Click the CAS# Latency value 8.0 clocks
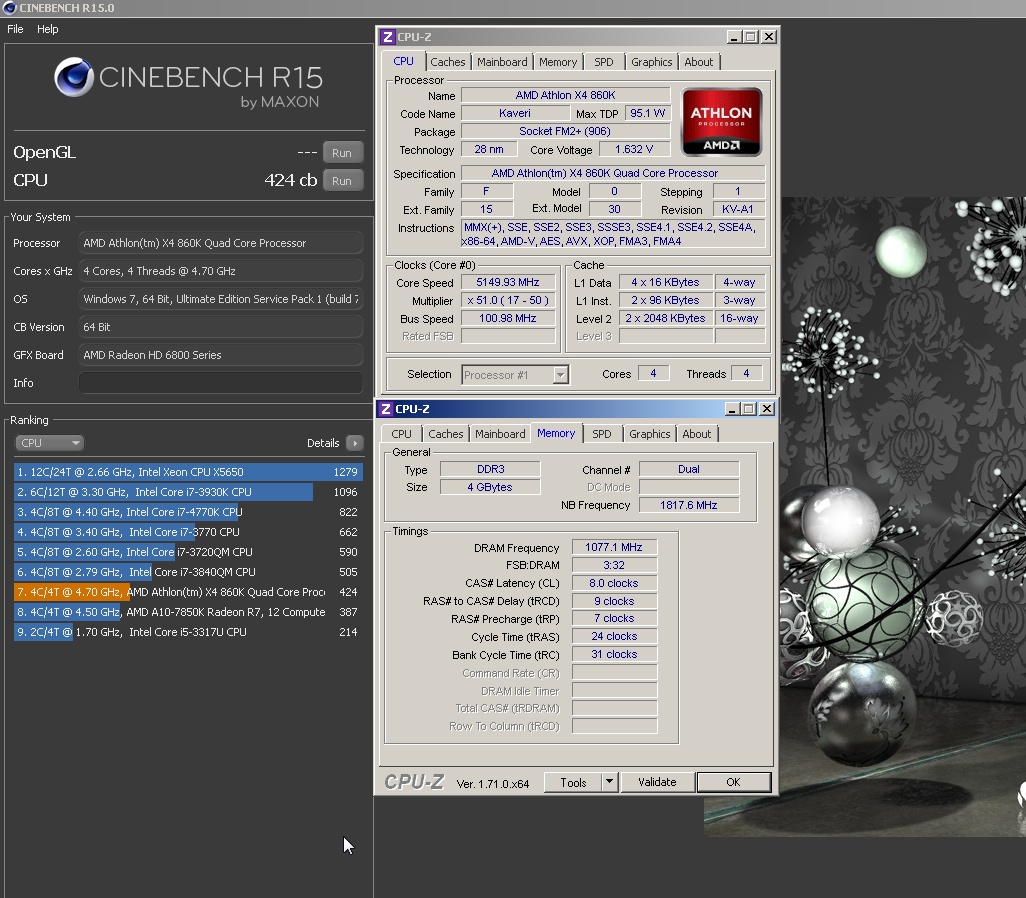The height and width of the screenshot is (898, 1026). 614,583
